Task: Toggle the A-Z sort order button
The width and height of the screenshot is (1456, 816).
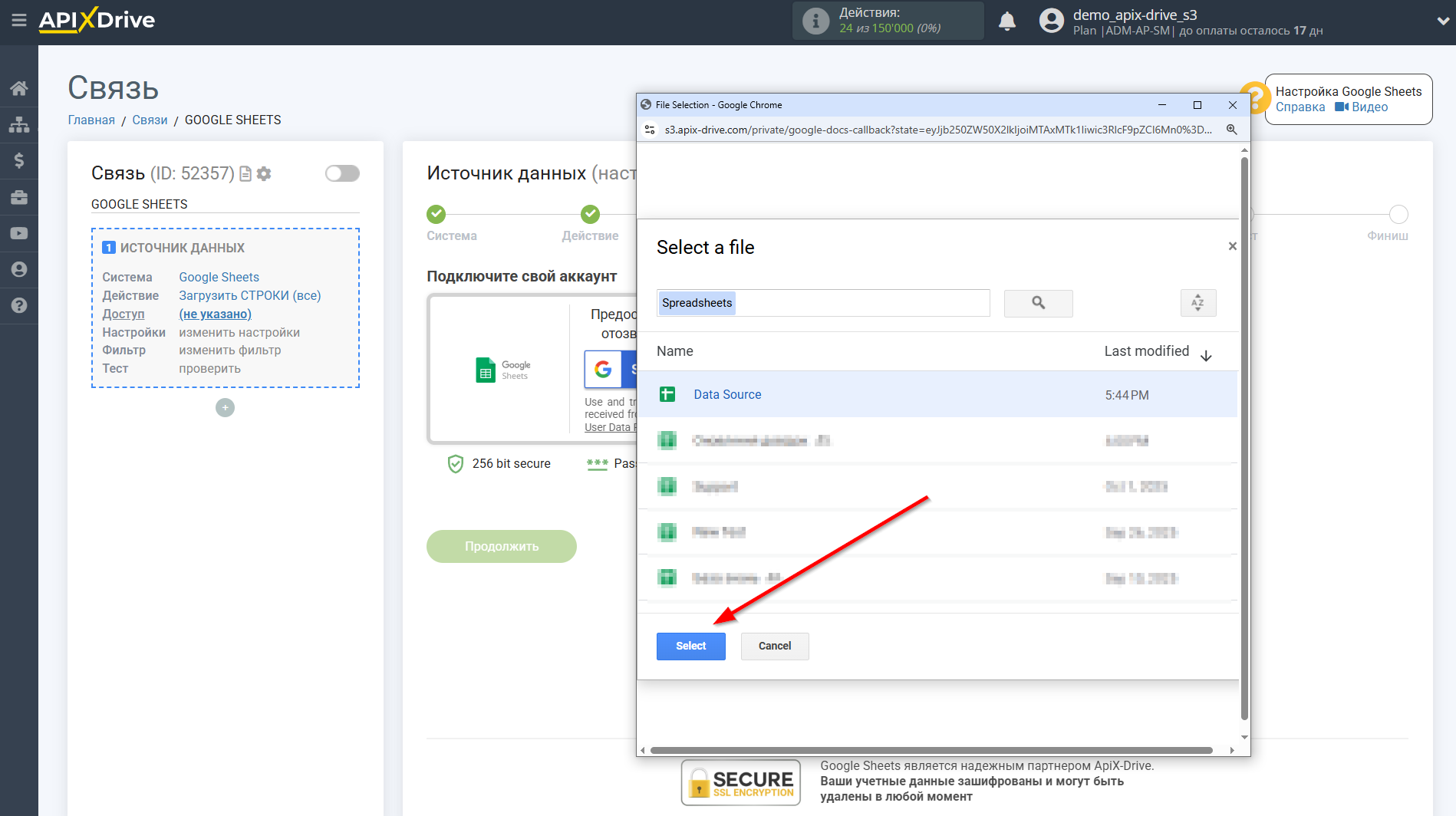Action: 1197,303
